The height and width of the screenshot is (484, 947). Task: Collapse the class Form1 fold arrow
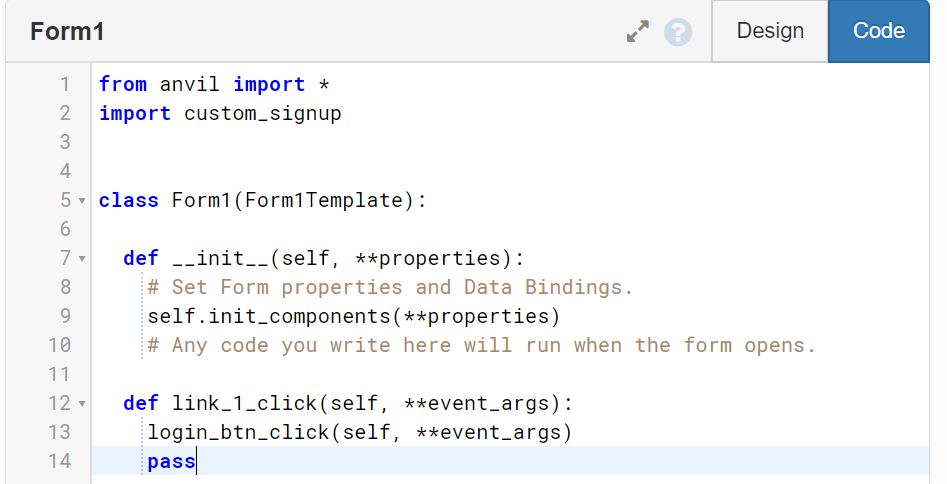pyautogui.click(x=82, y=201)
